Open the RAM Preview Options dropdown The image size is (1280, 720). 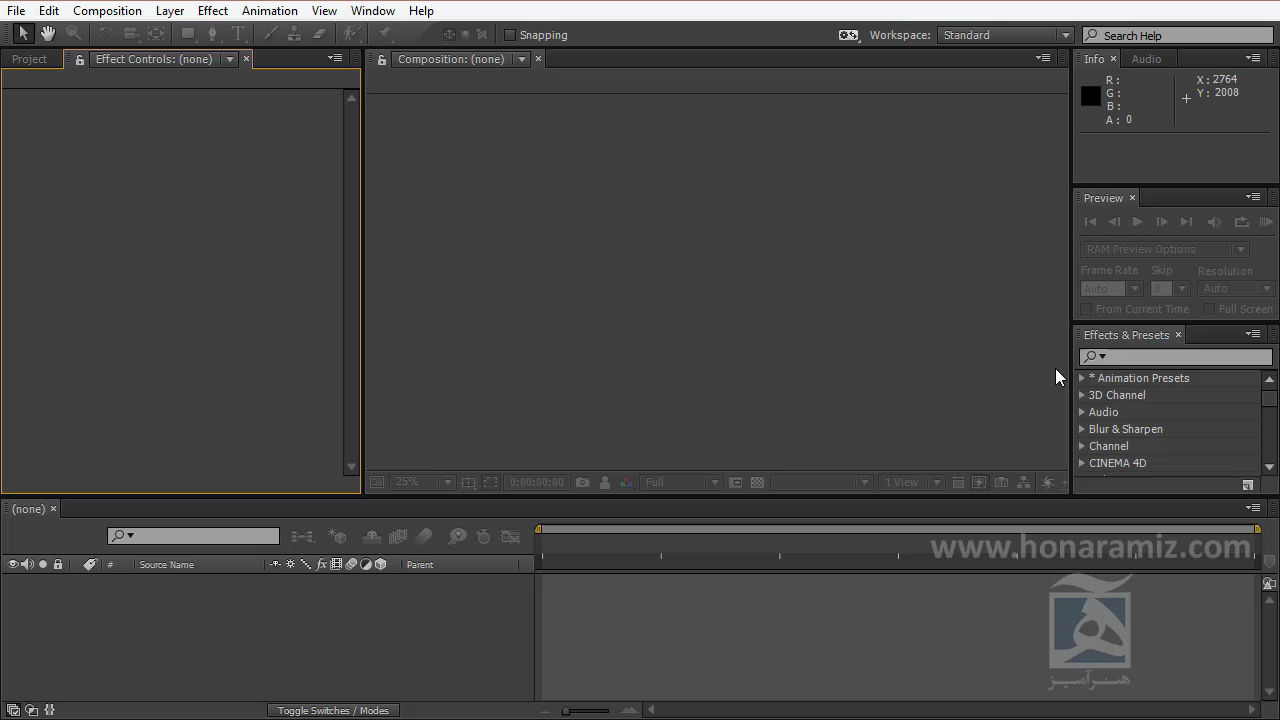click(1165, 249)
